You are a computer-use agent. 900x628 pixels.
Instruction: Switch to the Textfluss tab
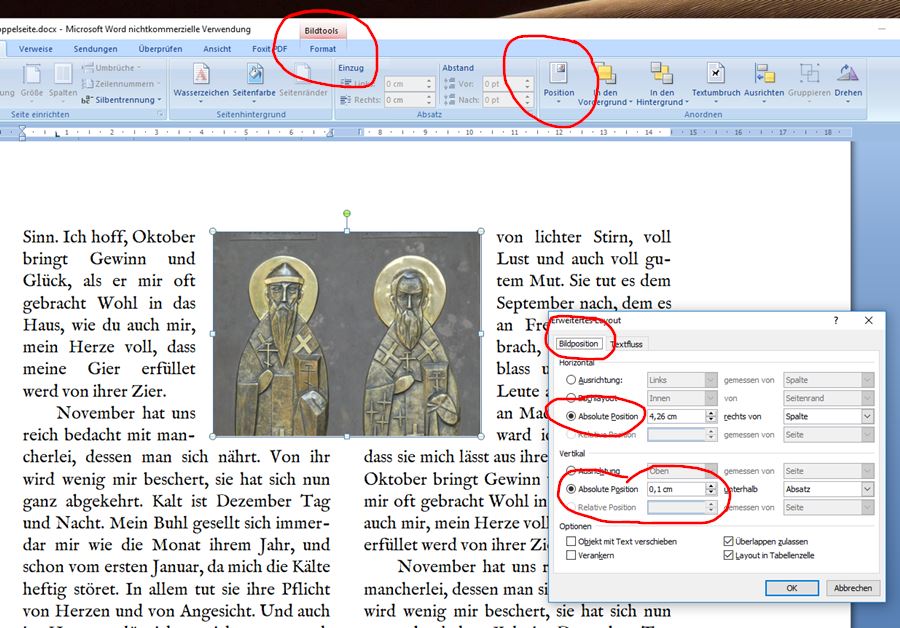pos(627,344)
